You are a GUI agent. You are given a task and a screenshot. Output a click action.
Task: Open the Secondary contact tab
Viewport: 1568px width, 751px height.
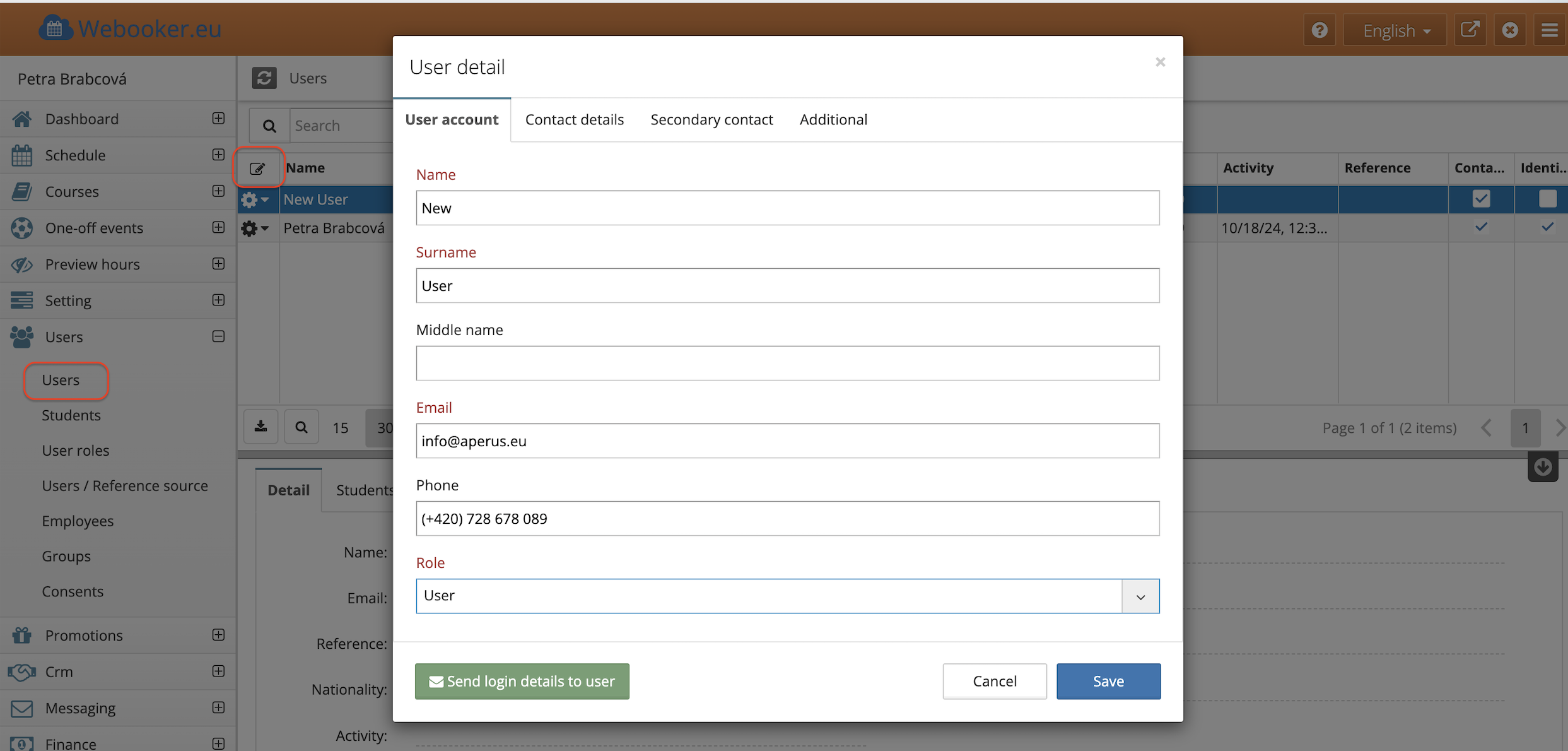click(x=711, y=119)
